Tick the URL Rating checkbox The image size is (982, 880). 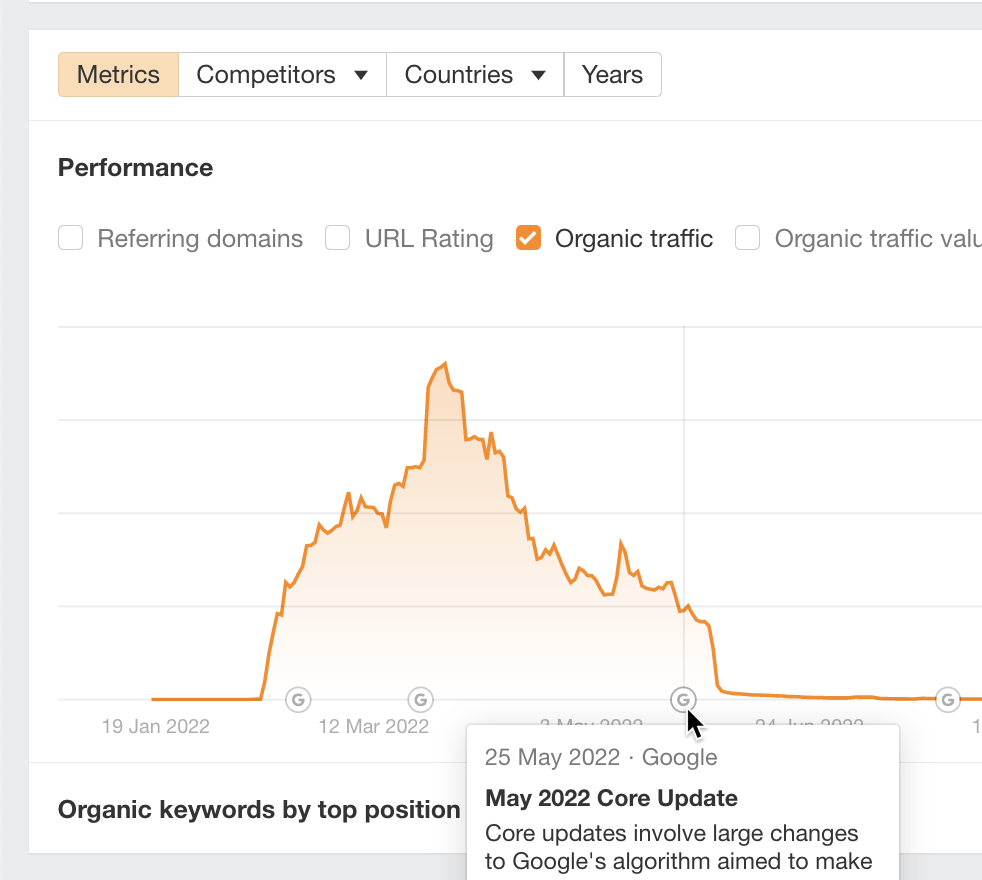click(x=338, y=239)
